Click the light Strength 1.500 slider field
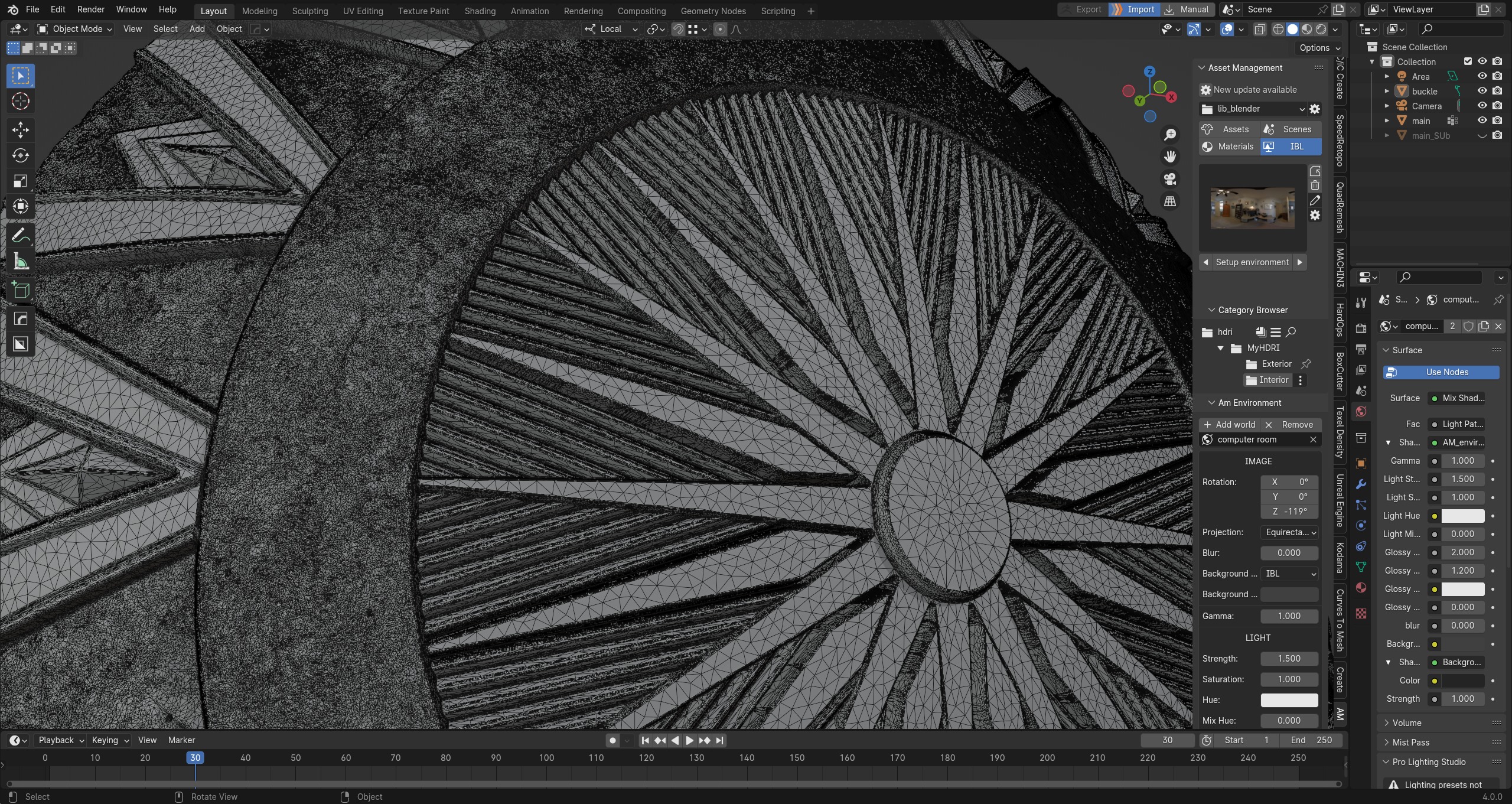 1289,659
